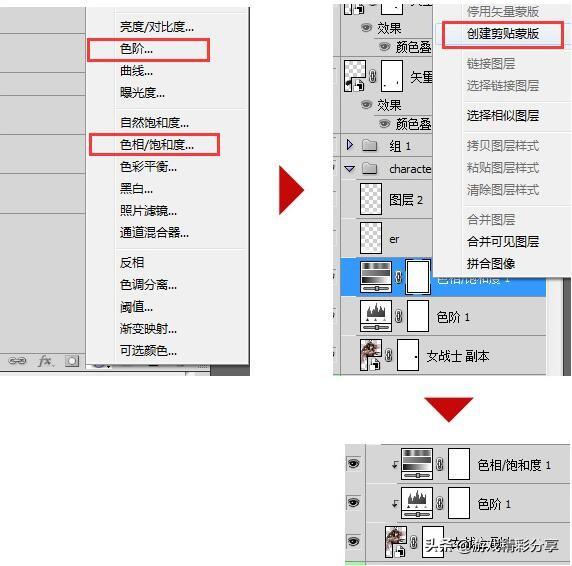This screenshot has height=566, width=572.
Task: Click the checkered thumbnail of the 矢量 layer
Action: click(355, 76)
